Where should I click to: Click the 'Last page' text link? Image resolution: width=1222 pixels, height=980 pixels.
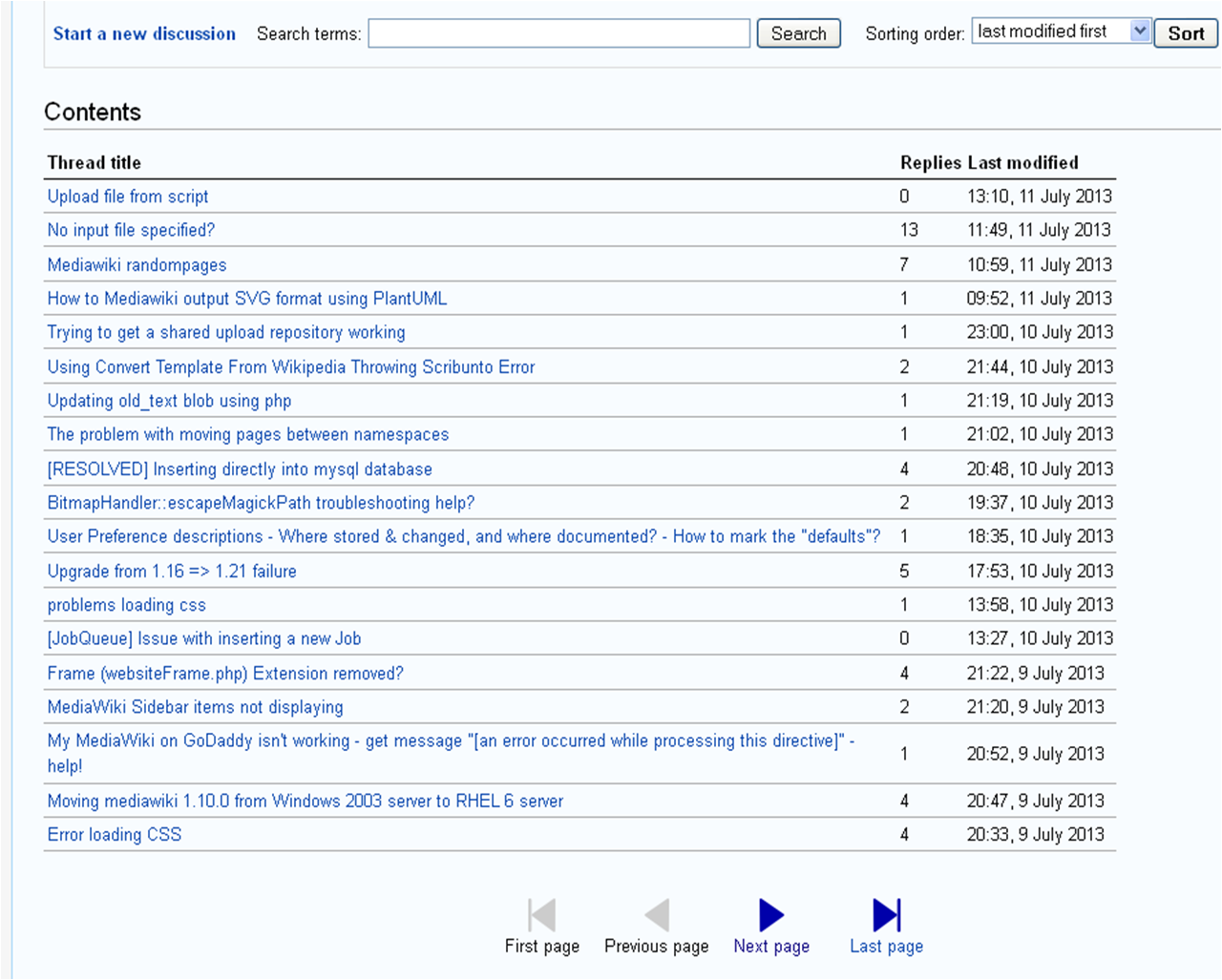[x=886, y=946]
